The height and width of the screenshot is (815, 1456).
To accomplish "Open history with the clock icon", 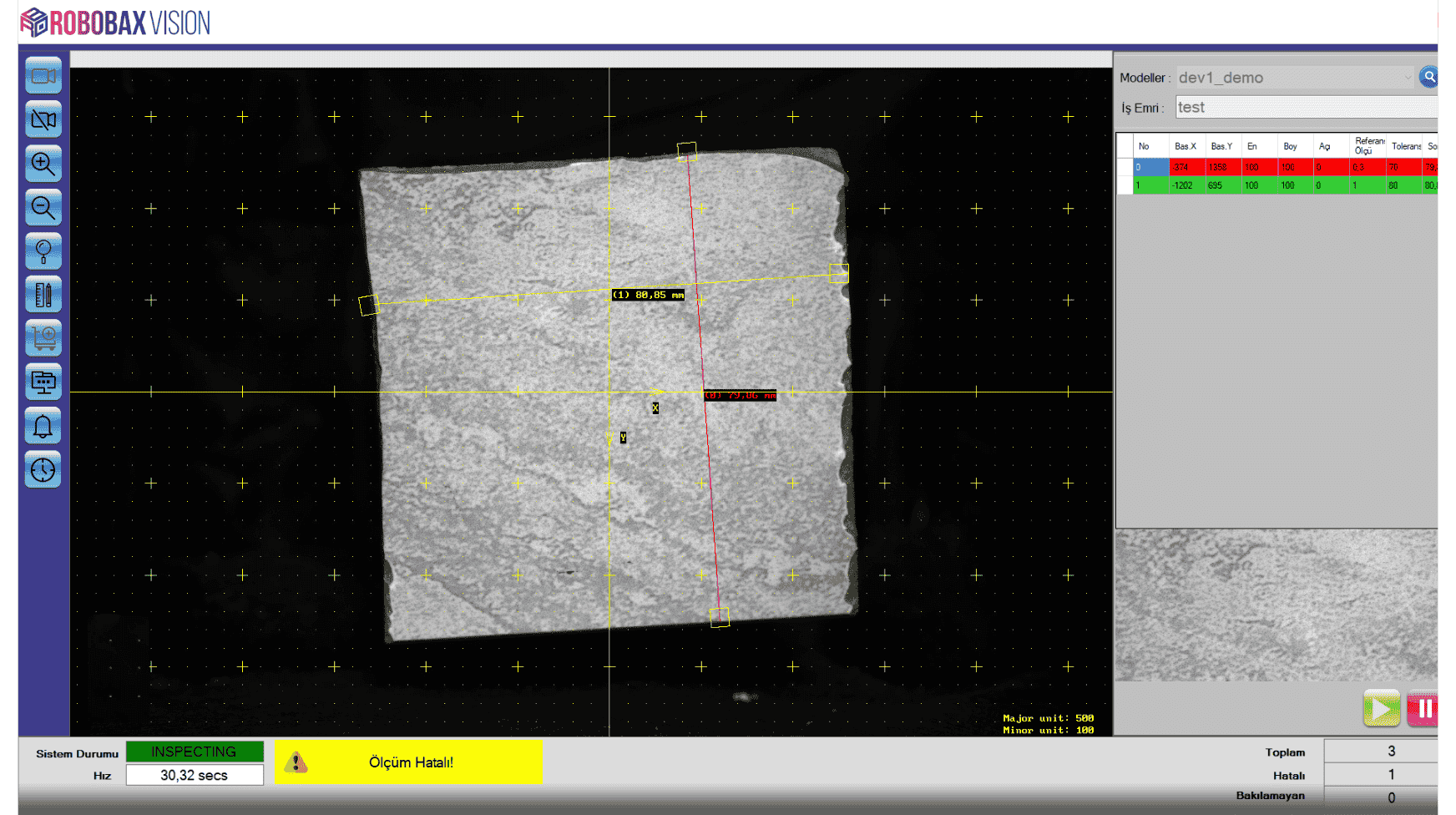I will (x=43, y=470).
